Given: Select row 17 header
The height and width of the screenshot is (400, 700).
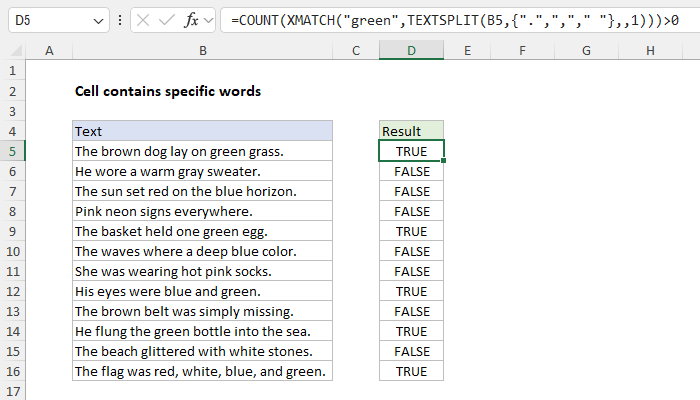Looking at the screenshot, I should coord(12,392).
